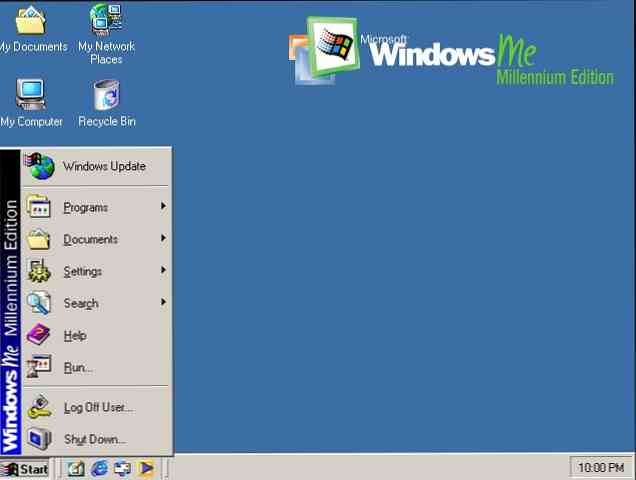
Task: Expand the Search submenu arrow
Action: (x=162, y=303)
